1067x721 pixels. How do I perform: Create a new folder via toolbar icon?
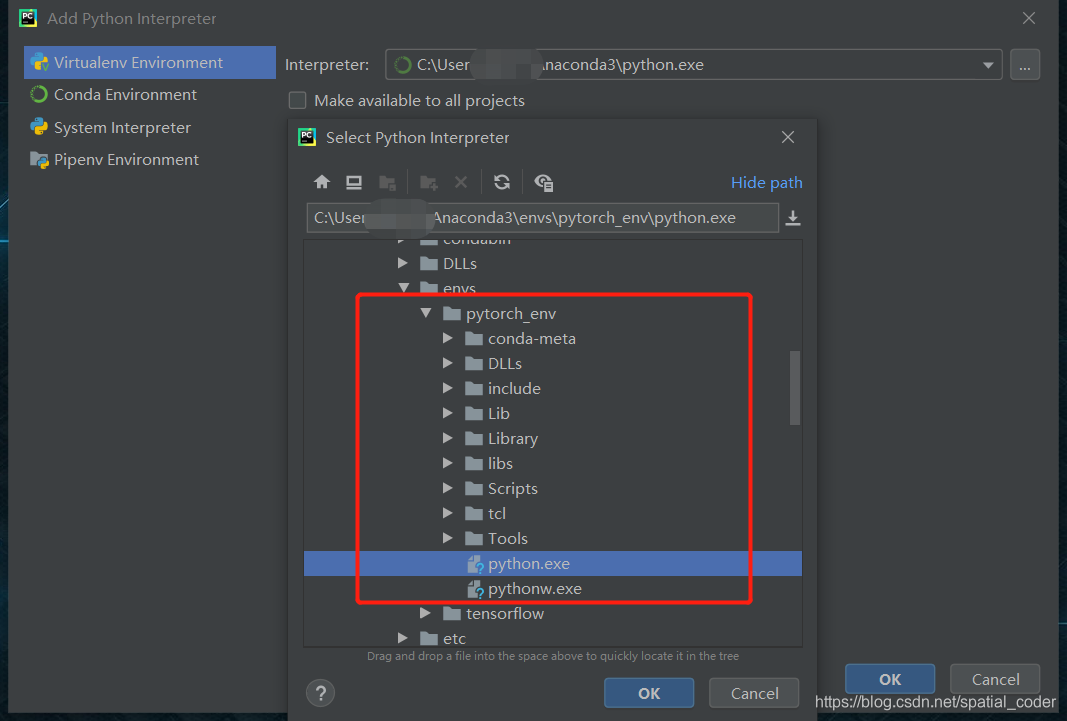coord(429,182)
